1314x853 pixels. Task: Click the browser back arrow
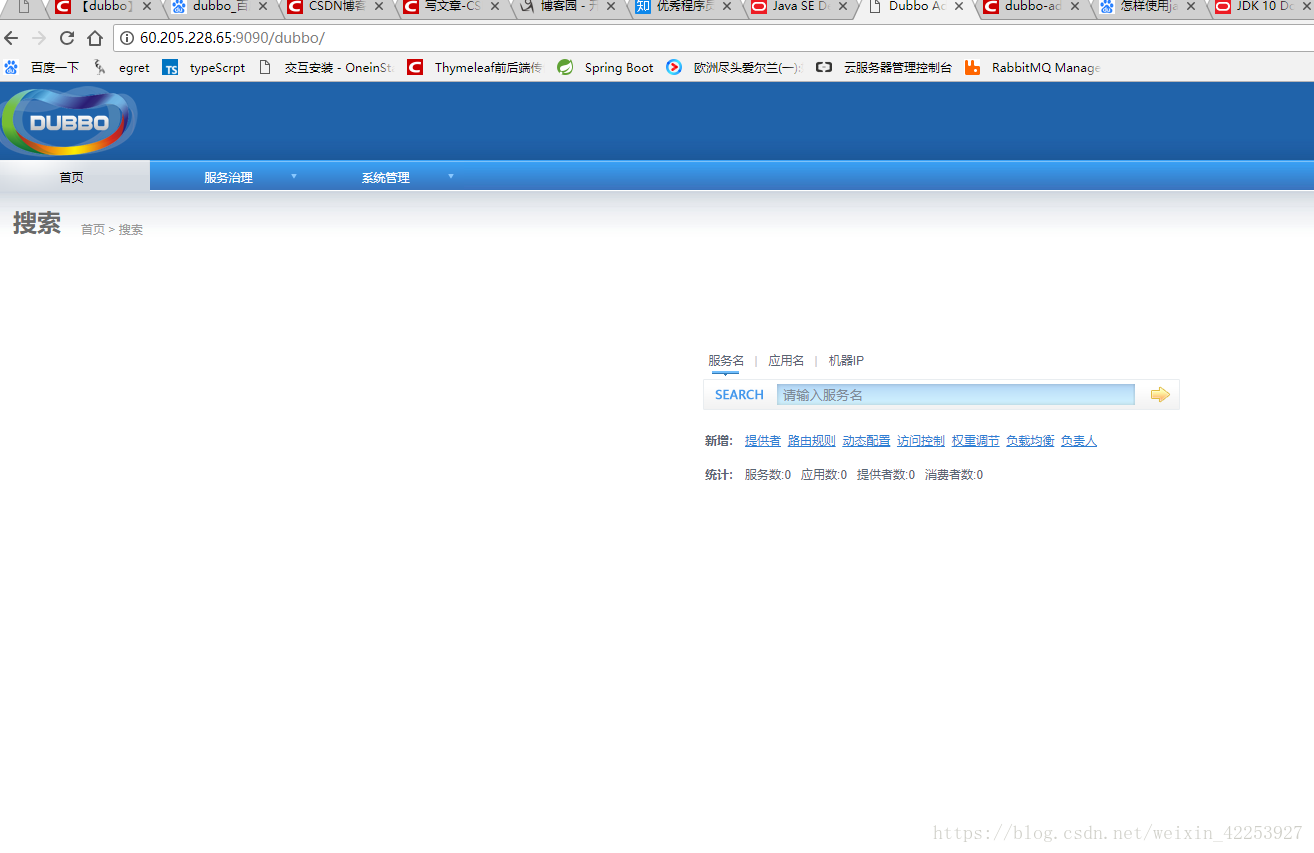(12, 39)
